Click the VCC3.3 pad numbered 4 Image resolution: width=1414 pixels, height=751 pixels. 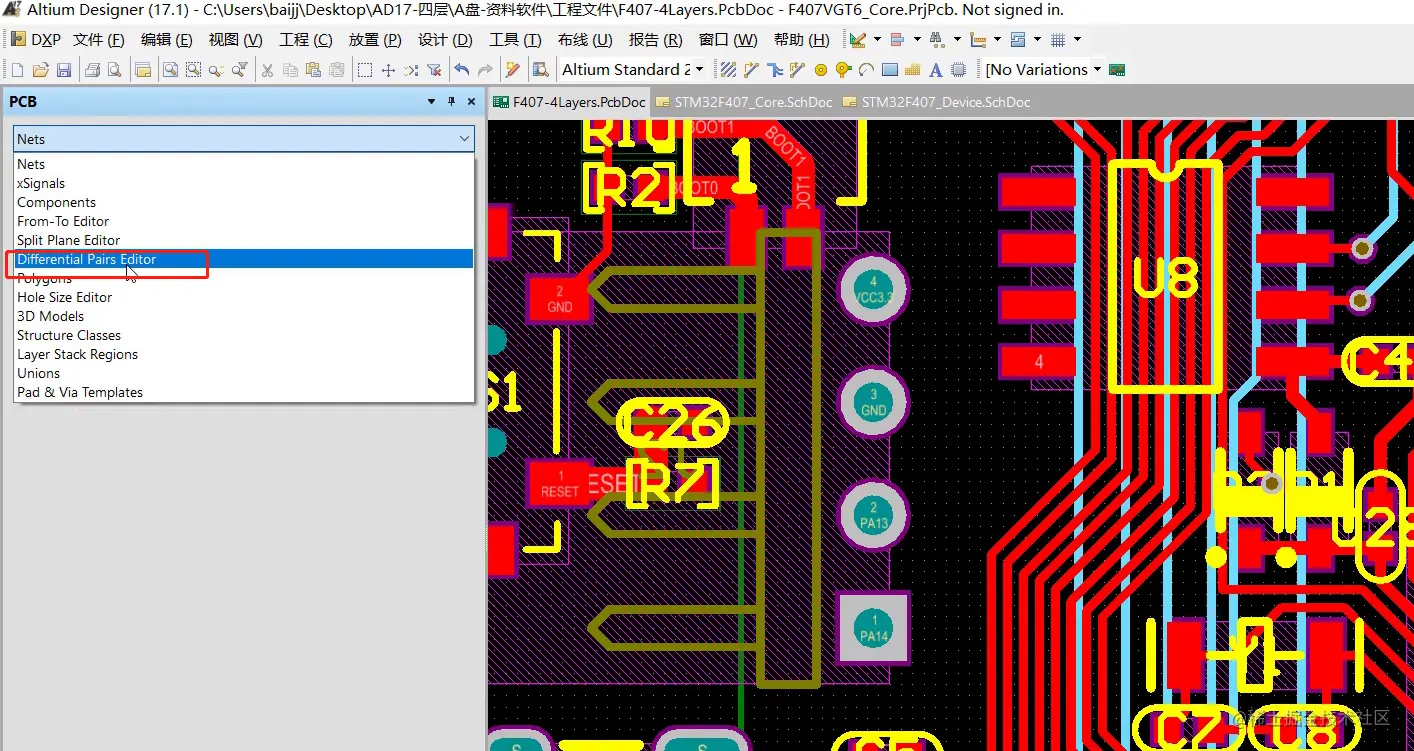coord(873,290)
